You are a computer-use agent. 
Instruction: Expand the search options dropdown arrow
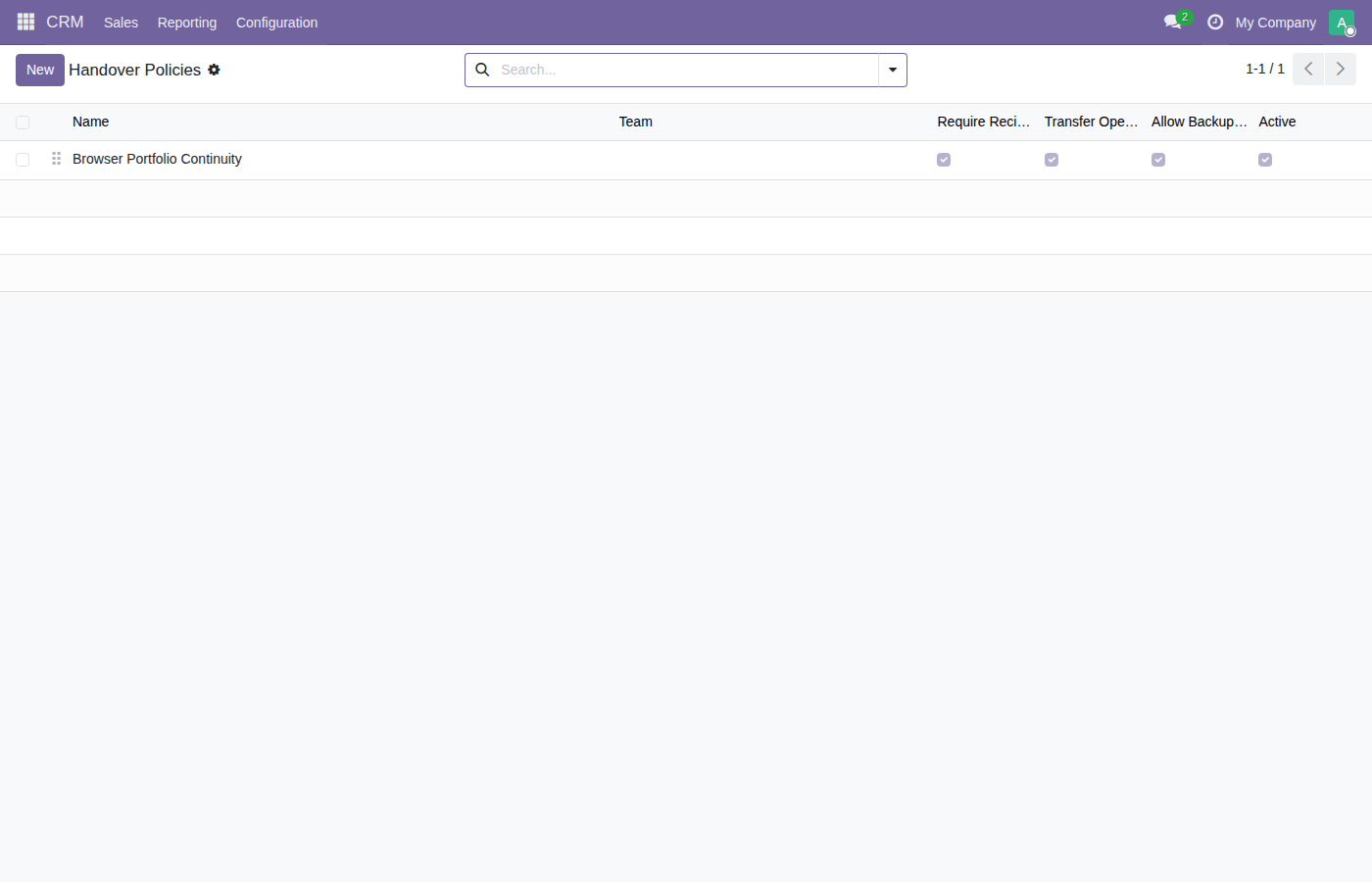(x=893, y=70)
